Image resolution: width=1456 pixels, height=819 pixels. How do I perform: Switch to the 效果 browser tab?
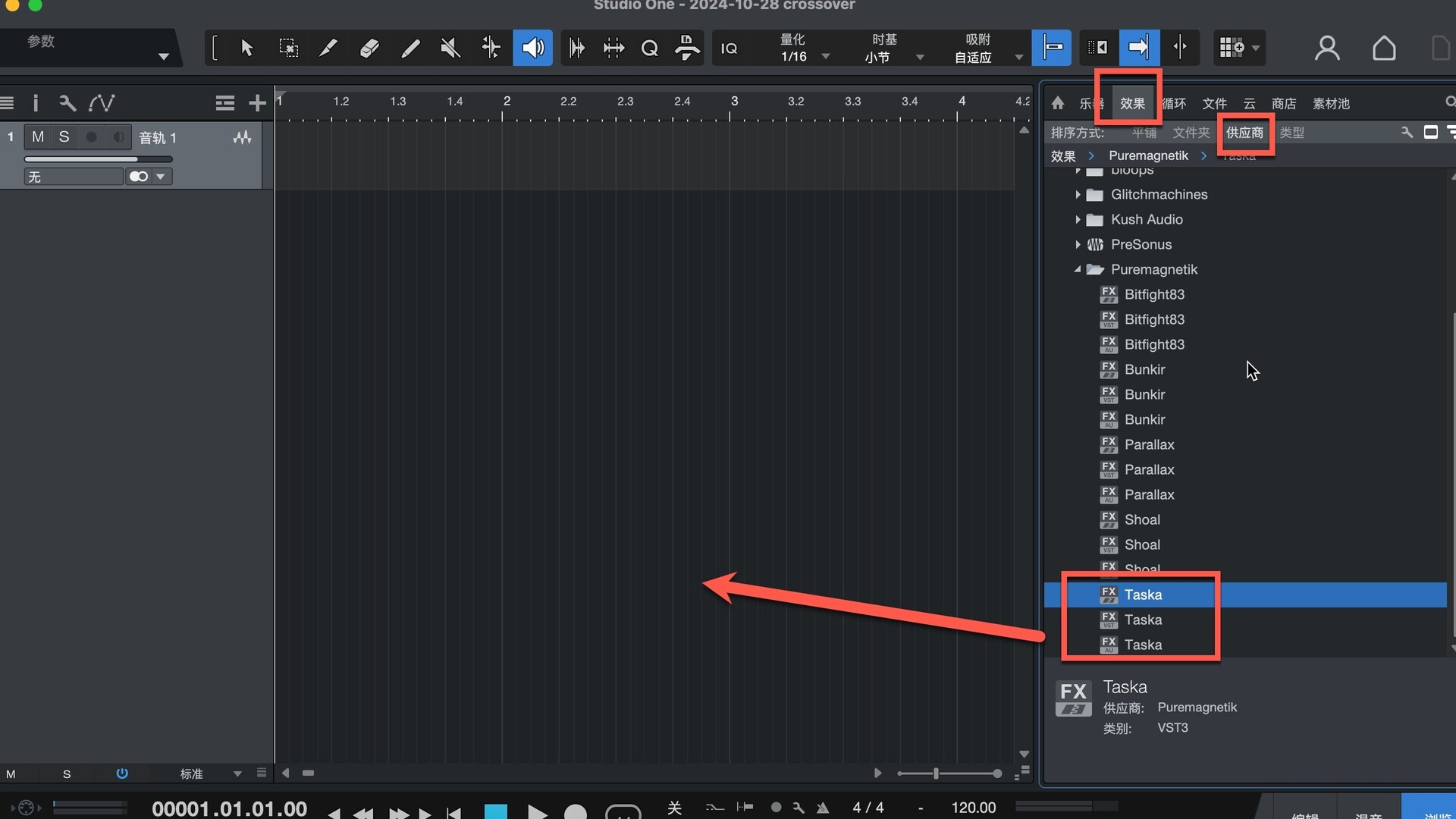1132,103
